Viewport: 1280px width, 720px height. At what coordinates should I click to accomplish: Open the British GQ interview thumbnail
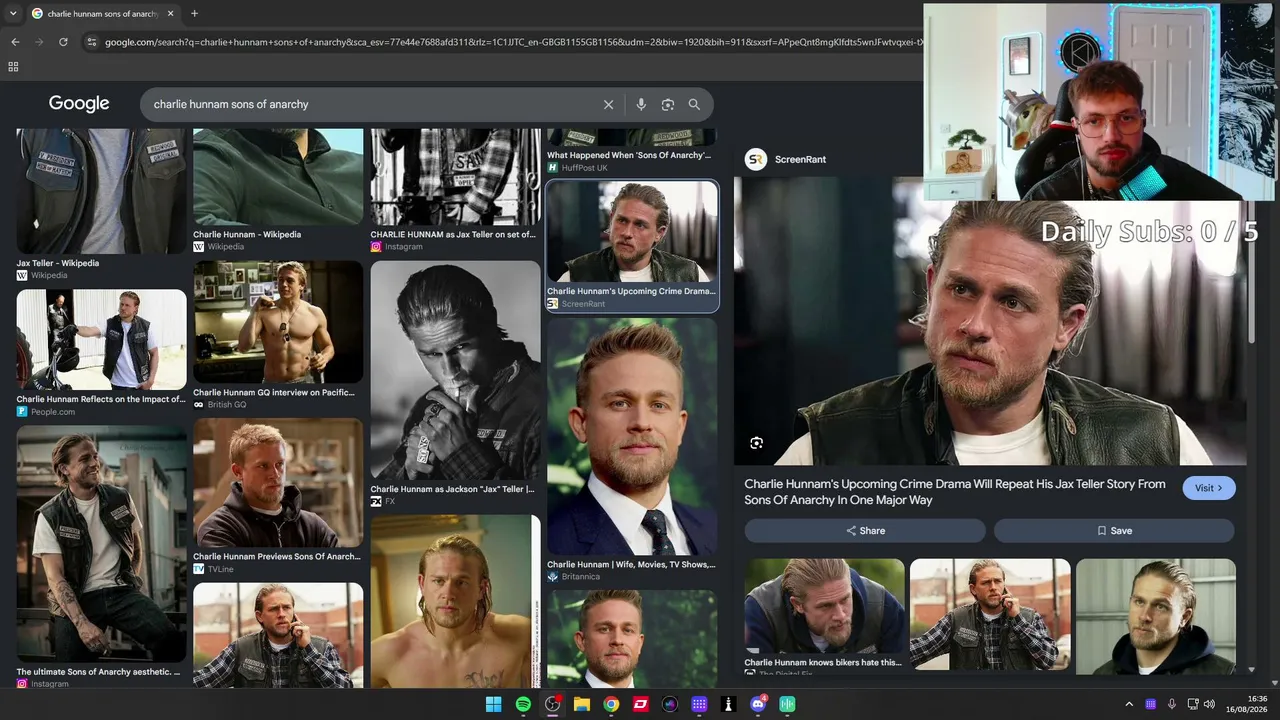coord(278,323)
